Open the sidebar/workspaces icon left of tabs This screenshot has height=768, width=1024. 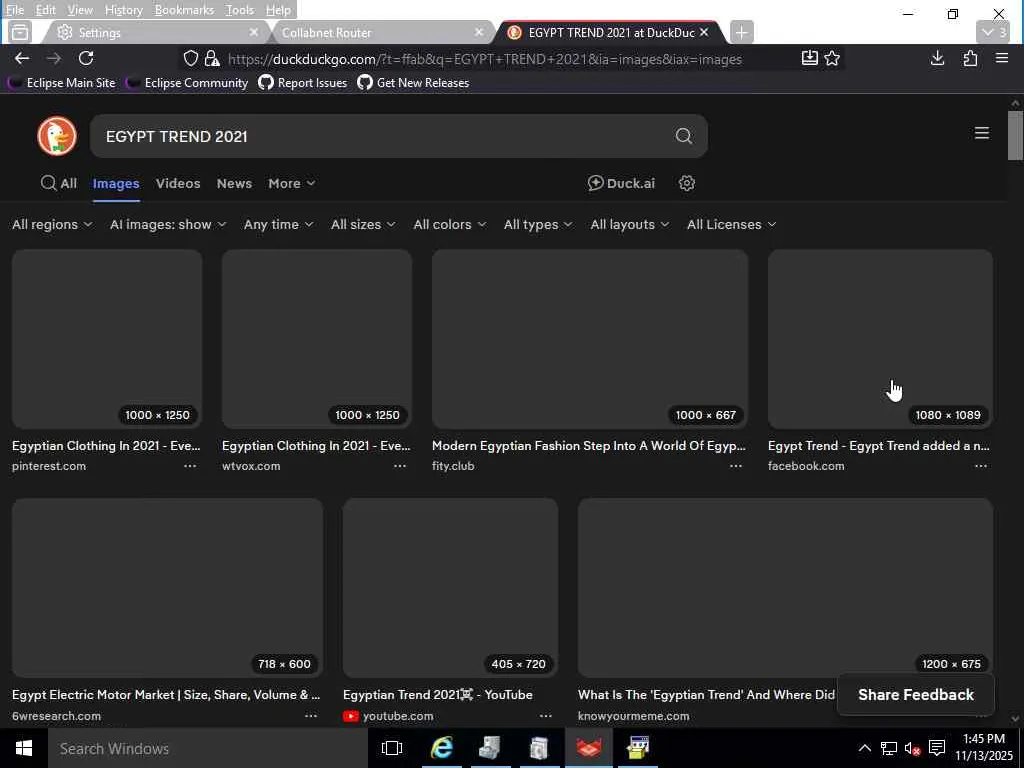(20, 32)
